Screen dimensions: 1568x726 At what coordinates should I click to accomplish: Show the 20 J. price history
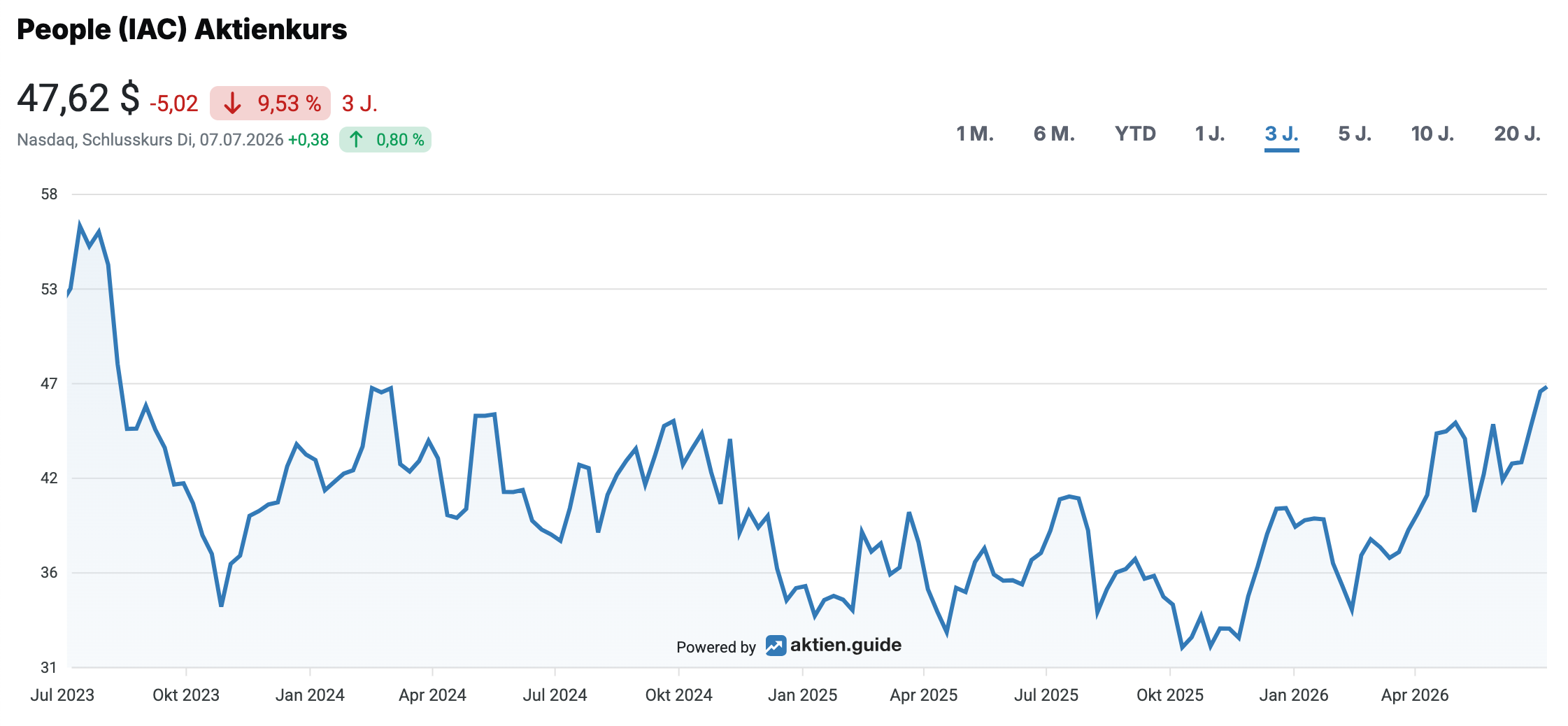point(1518,134)
